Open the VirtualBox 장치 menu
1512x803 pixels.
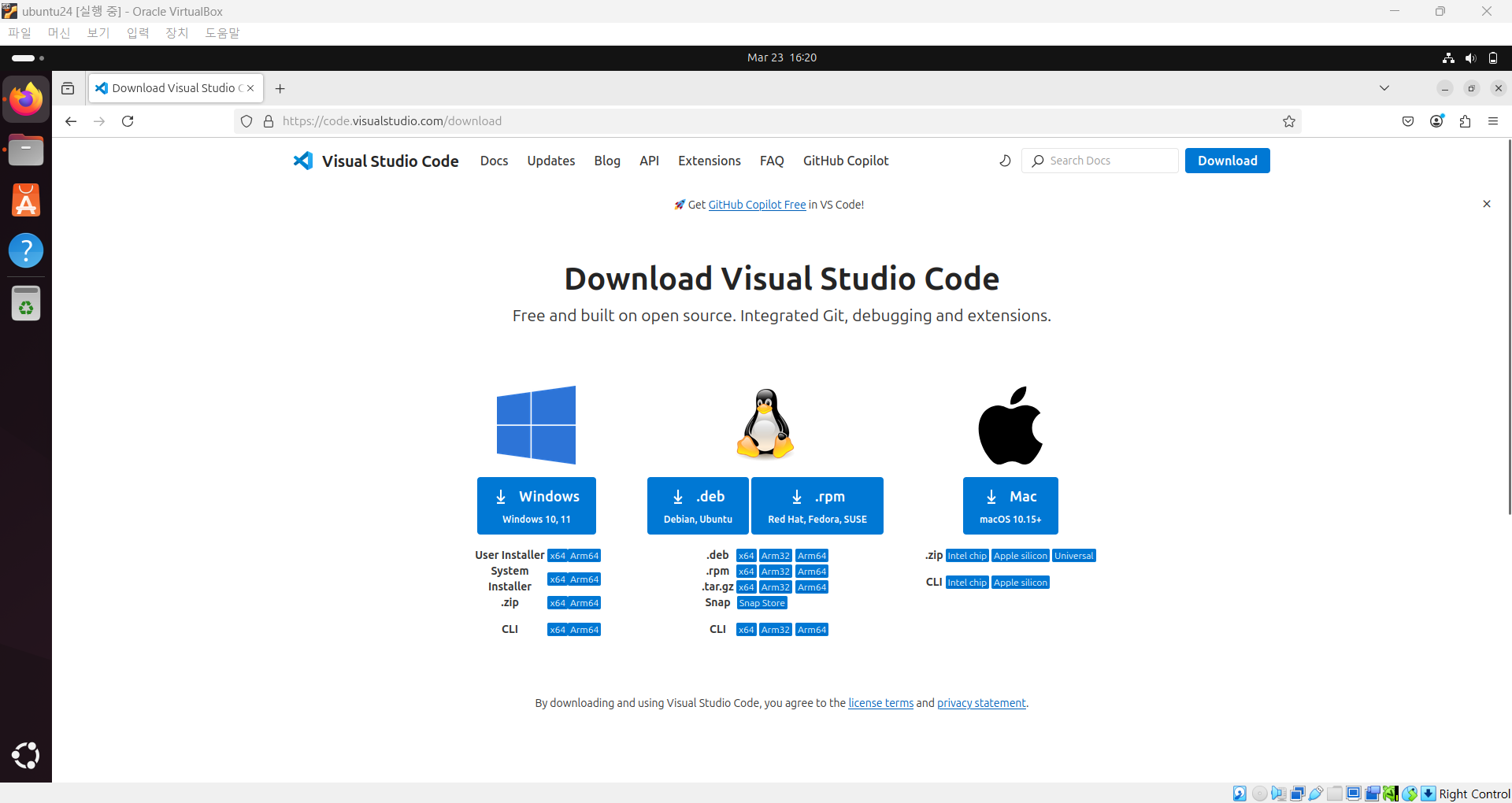[177, 33]
